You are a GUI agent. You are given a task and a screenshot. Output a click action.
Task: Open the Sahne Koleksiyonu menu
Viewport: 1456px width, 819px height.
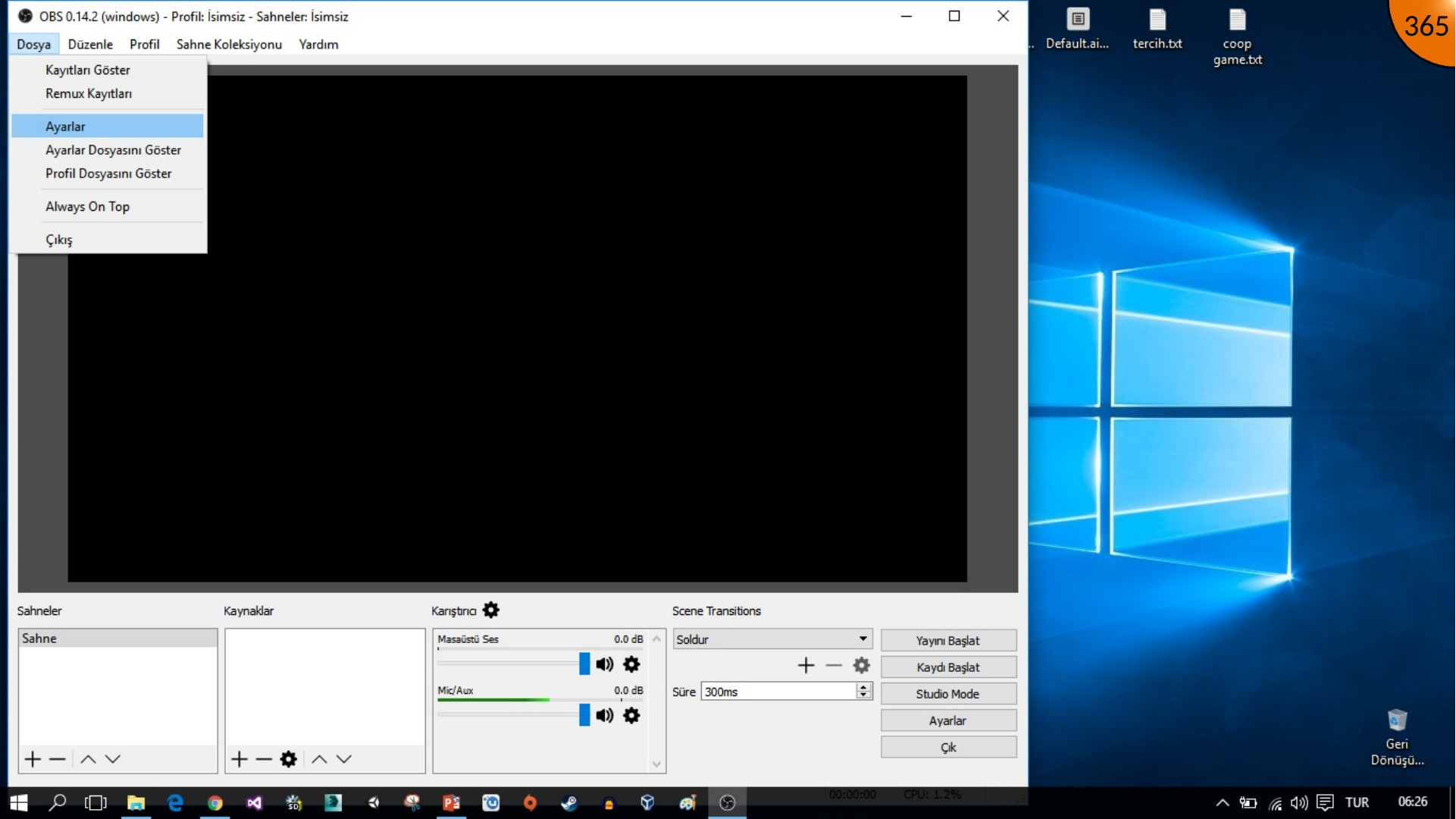(x=229, y=44)
